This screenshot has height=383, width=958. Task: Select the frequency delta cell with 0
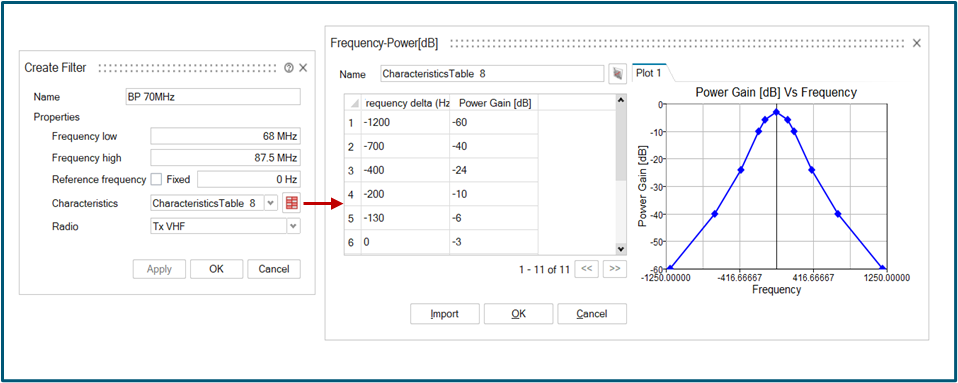(x=406, y=242)
